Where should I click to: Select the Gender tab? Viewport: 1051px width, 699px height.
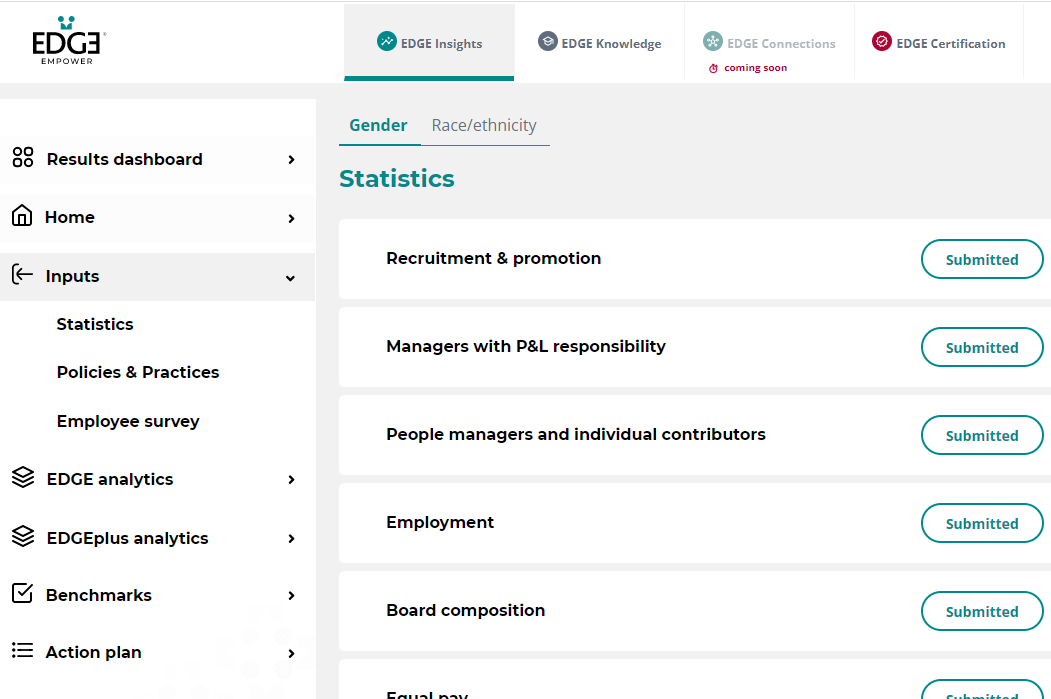click(x=378, y=125)
